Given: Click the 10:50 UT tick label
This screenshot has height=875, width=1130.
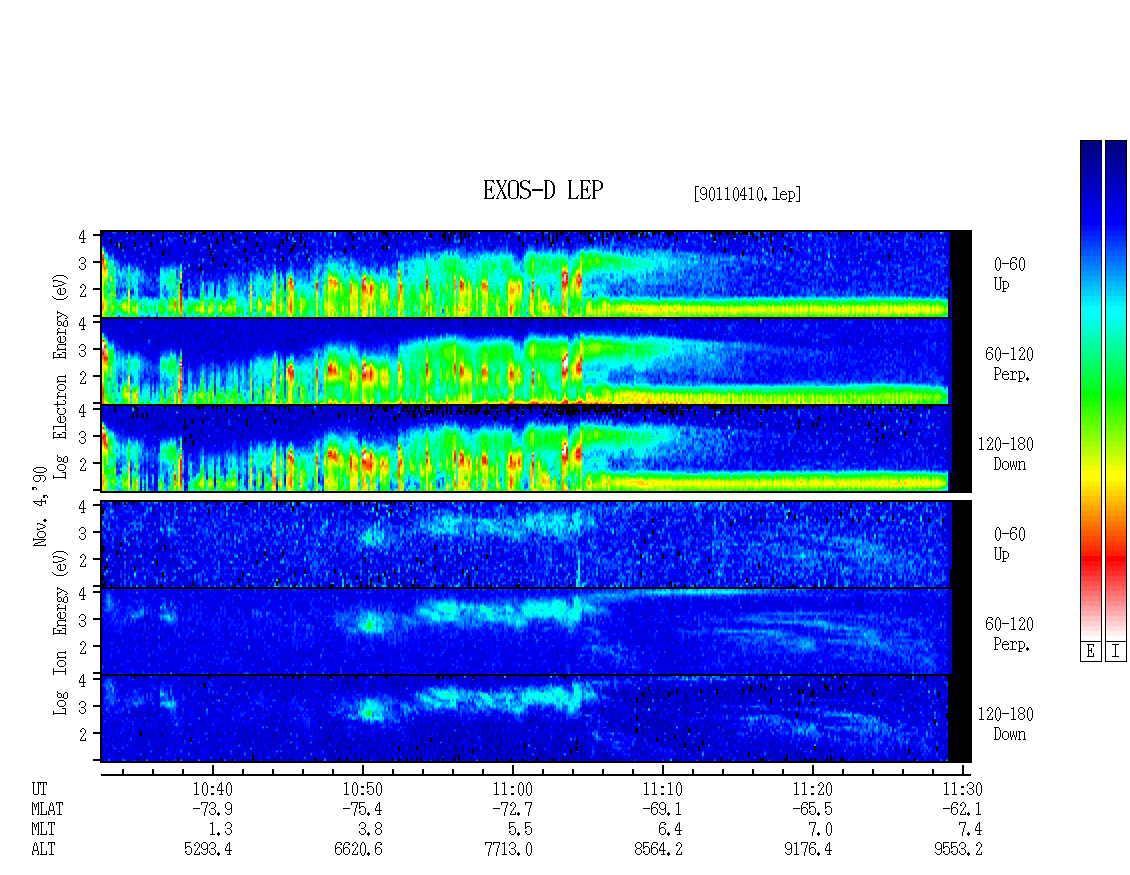Looking at the screenshot, I should [x=362, y=789].
